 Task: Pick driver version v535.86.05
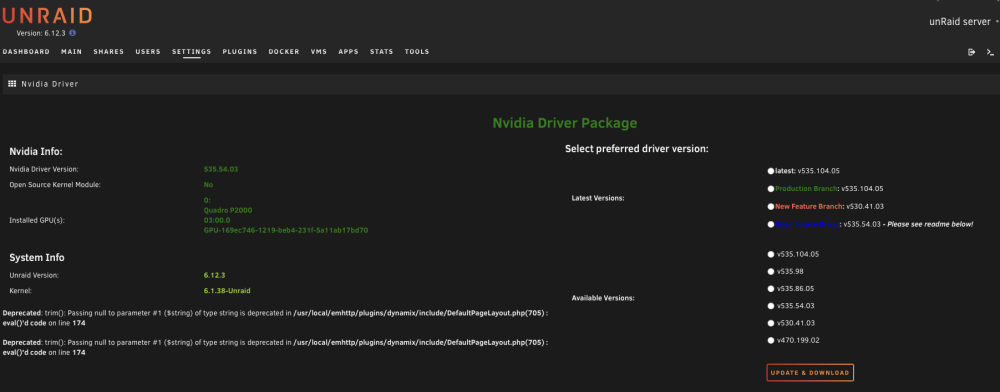771,288
